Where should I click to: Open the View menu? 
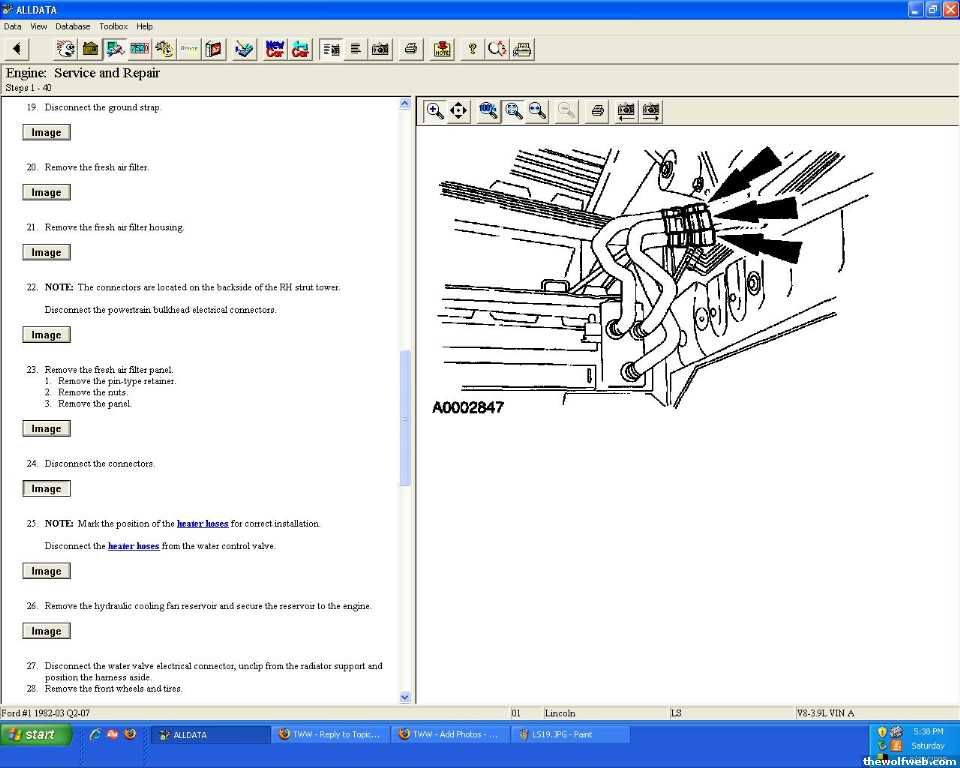(x=39, y=26)
